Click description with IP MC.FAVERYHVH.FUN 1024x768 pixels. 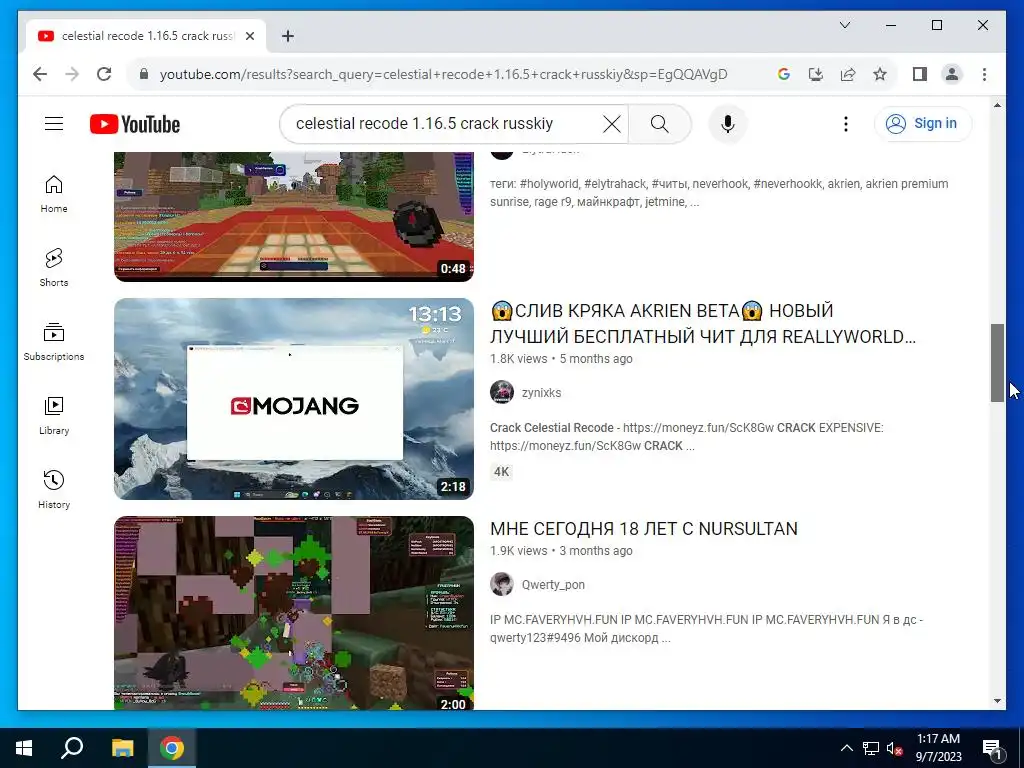coord(707,629)
